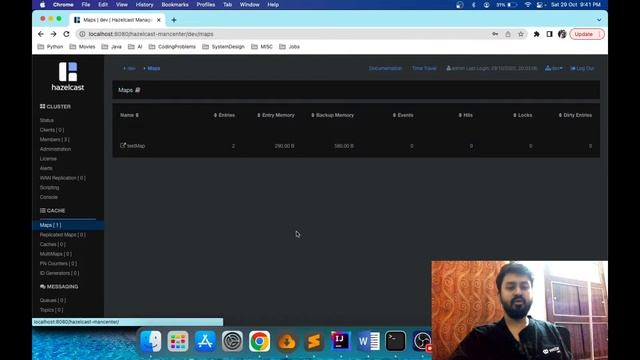Screen dimensions: 640x360
Task: Sort table by Dirty Entries column
Action: tap(575, 115)
